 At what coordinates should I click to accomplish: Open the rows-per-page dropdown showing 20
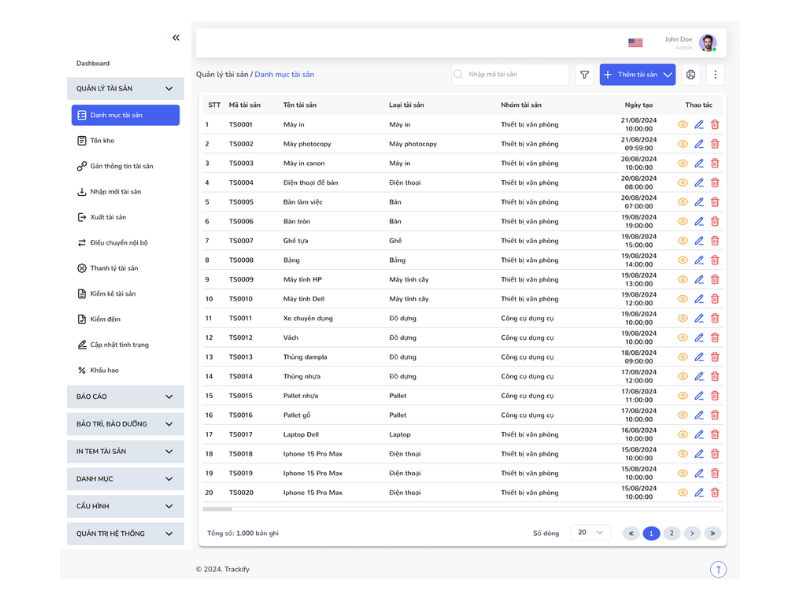[x=590, y=533]
